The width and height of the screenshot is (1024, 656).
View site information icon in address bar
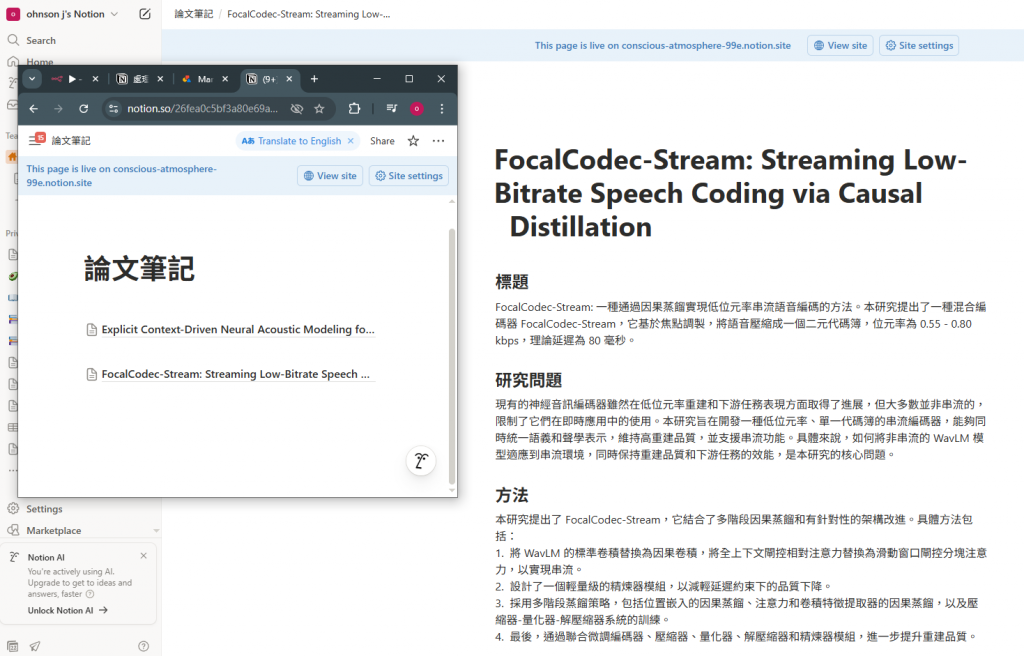114,108
